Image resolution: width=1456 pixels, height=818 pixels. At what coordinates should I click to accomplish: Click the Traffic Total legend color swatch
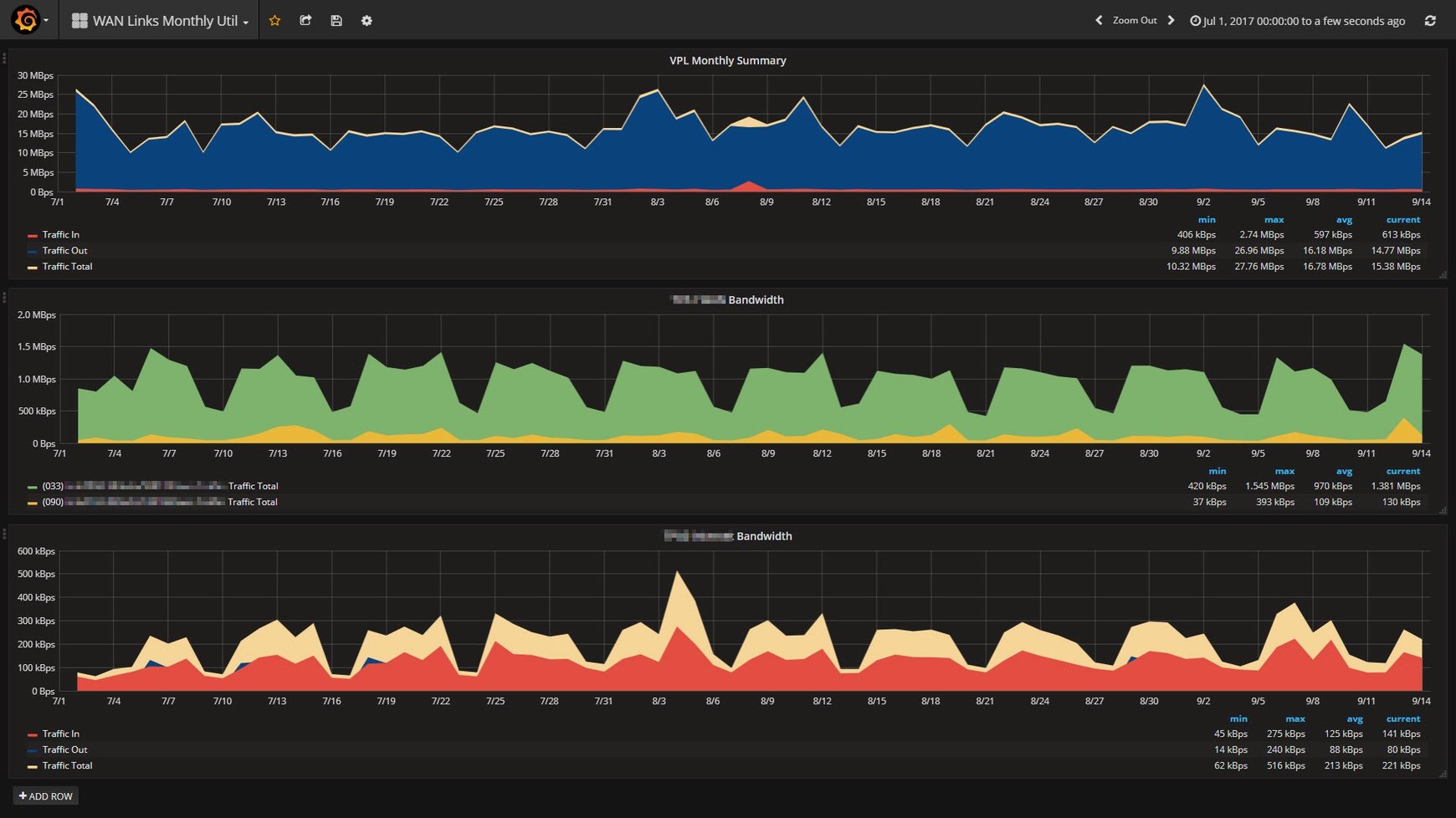(x=33, y=266)
